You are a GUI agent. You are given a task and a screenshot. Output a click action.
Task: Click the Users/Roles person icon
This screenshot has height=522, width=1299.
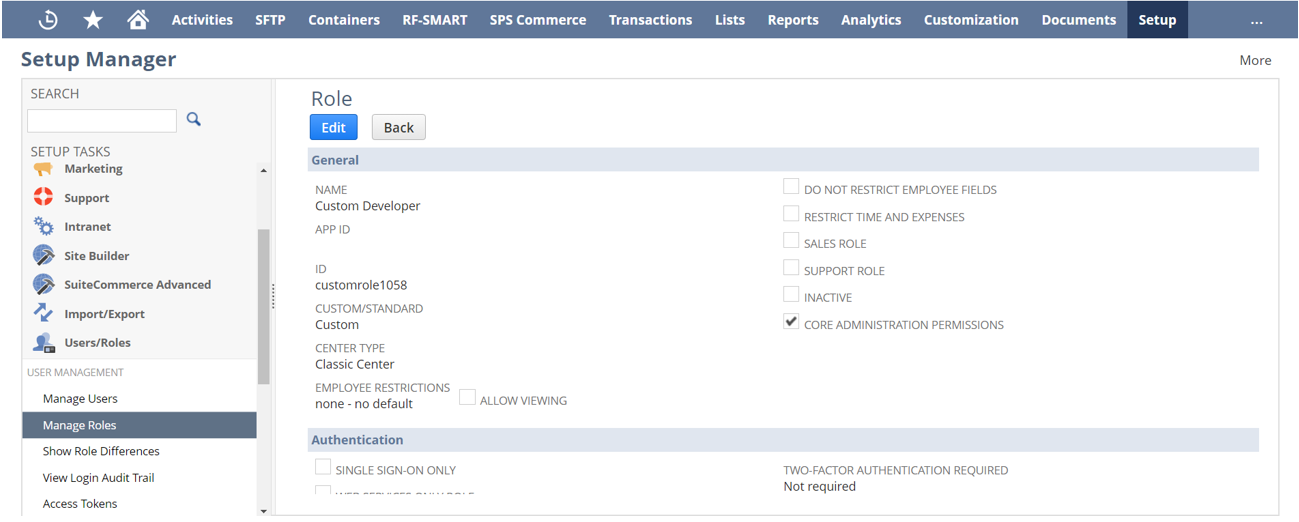[x=43, y=342]
